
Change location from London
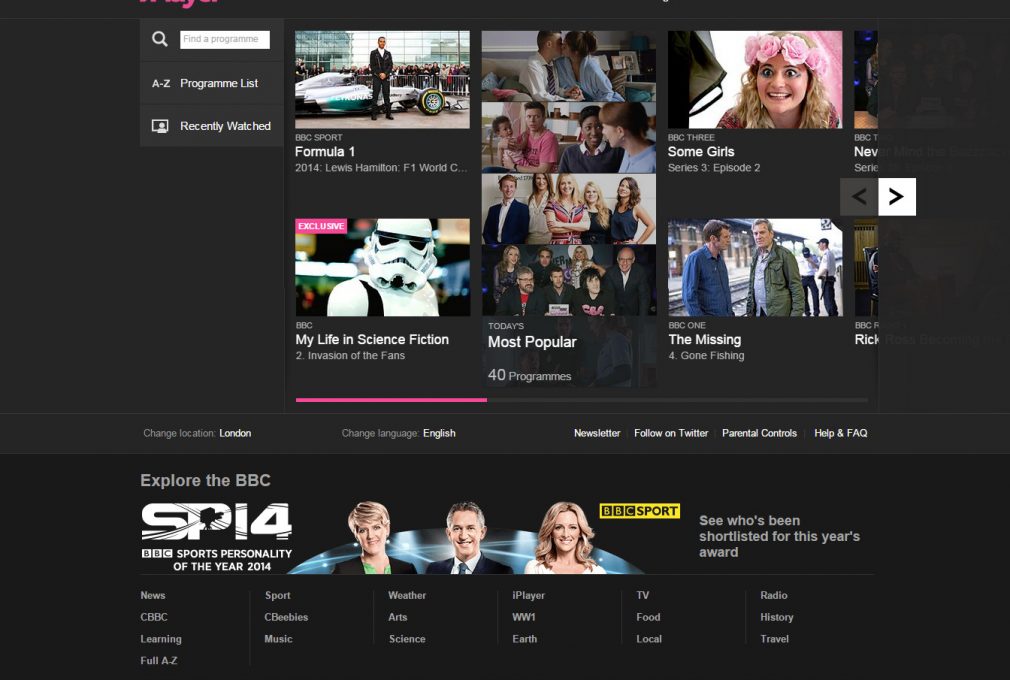click(x=235, y=433)
